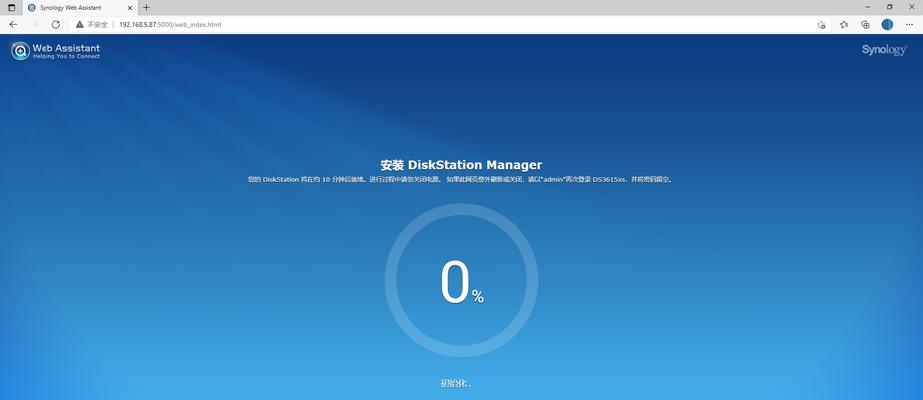923x400 pixels.
Task: Open the browser settings ellipsis menu
Action: tap(909, 25)
